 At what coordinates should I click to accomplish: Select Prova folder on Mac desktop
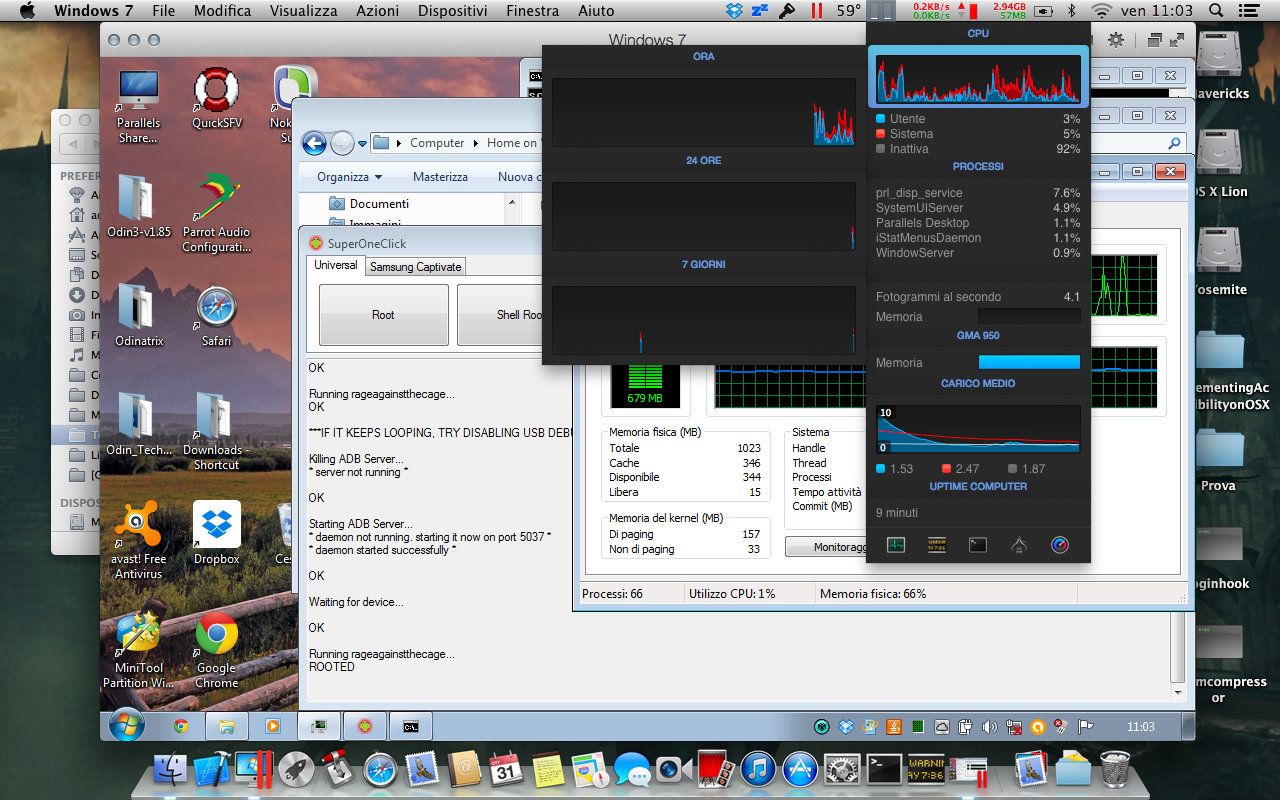tap(1220, 459)
